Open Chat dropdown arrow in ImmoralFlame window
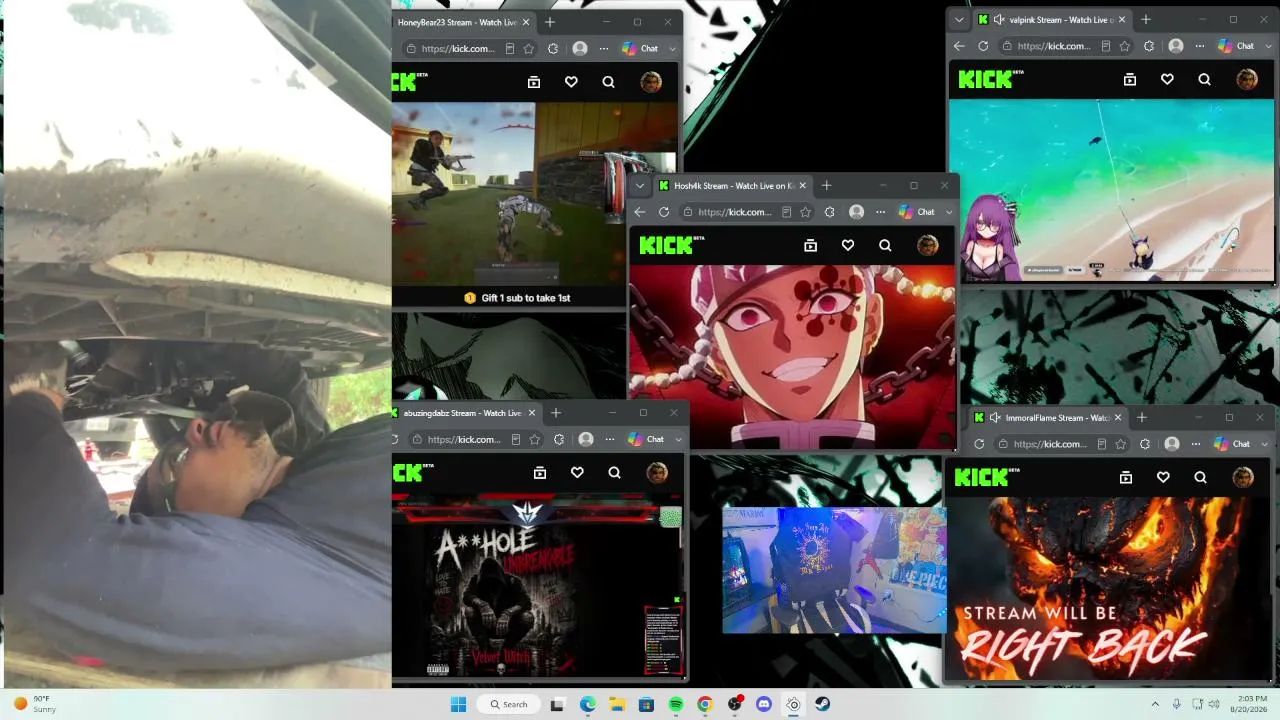Image resolution: width=1280 pixels, height=720 pixels. point(1264,444)
